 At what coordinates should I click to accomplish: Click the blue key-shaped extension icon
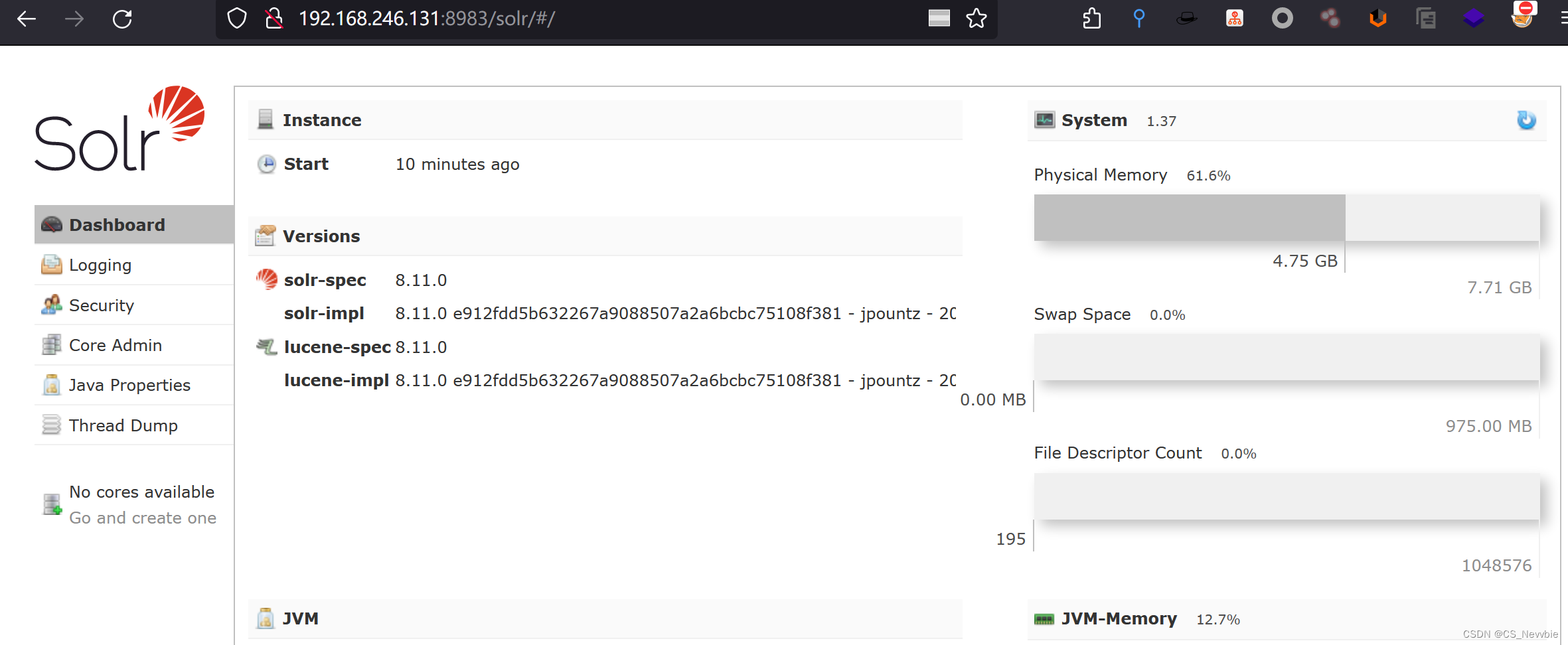[x=1139, y=19]
